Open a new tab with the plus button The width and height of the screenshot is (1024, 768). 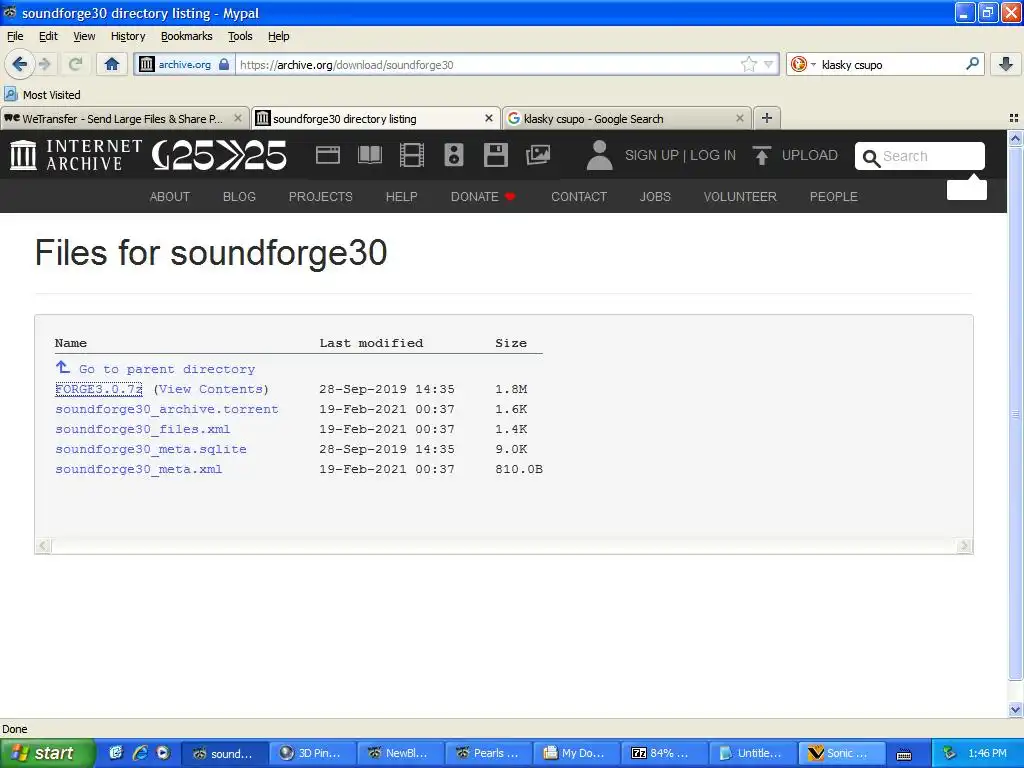point(767,118)
